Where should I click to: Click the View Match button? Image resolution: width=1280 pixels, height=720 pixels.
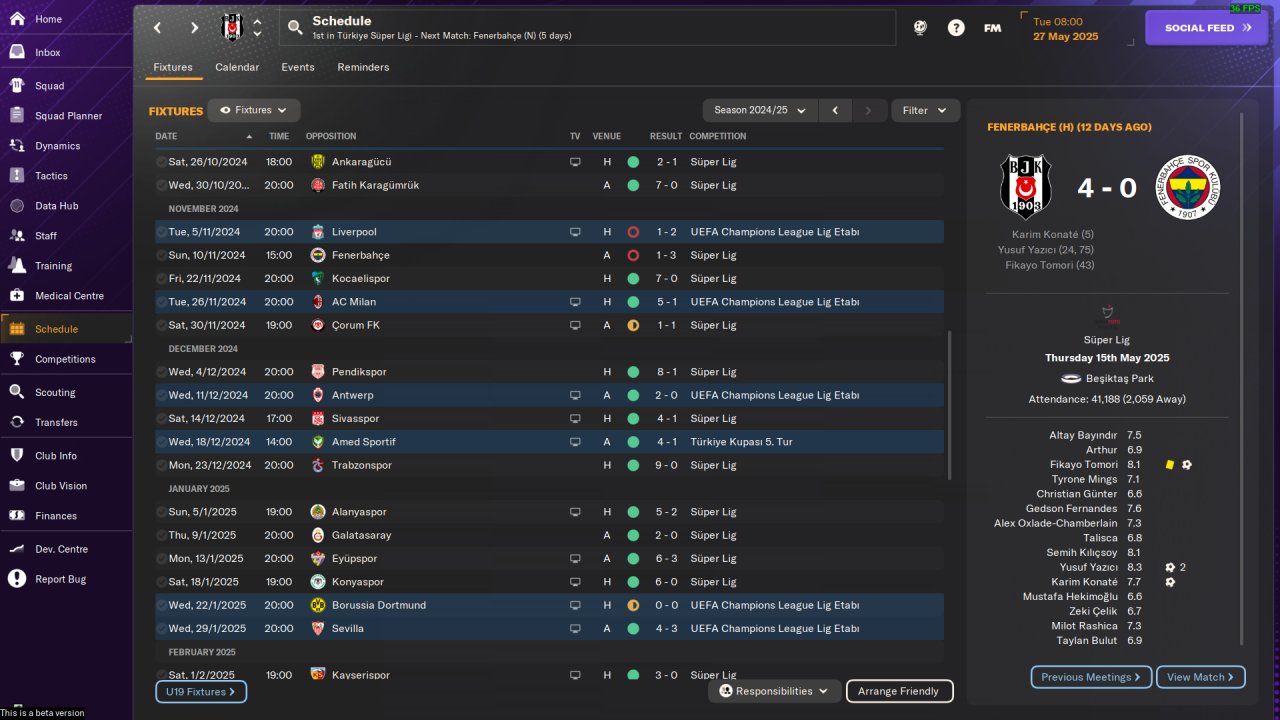point(1201,677)
